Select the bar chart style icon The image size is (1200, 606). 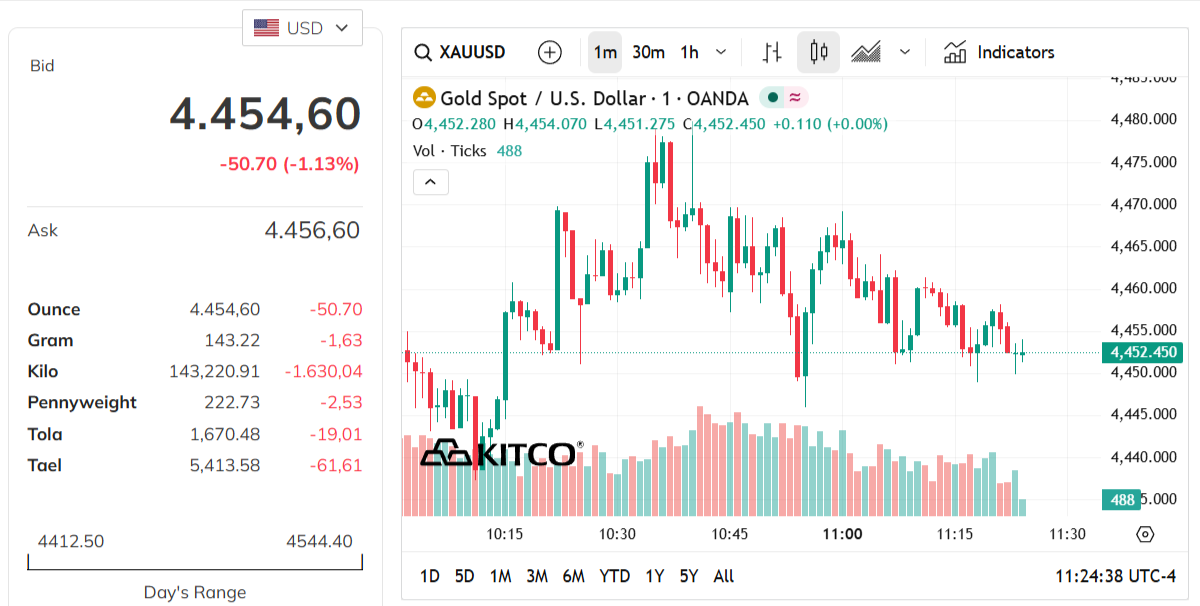[771, 51]
